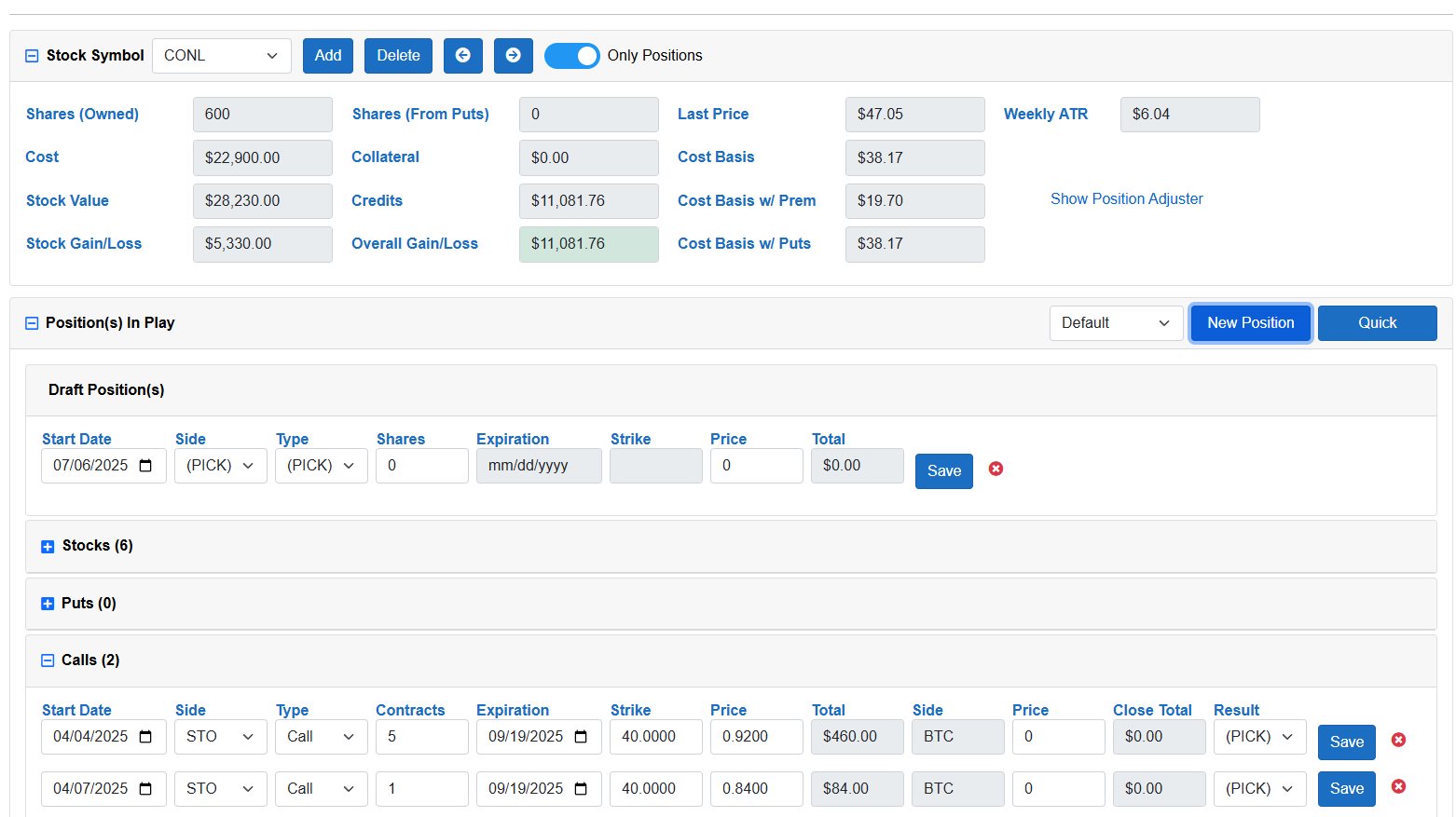Image resolution: width=1456 pixels, height=817 pixels.
Task: Click the Show Position Adjuster link
Action: (1126, 199)
